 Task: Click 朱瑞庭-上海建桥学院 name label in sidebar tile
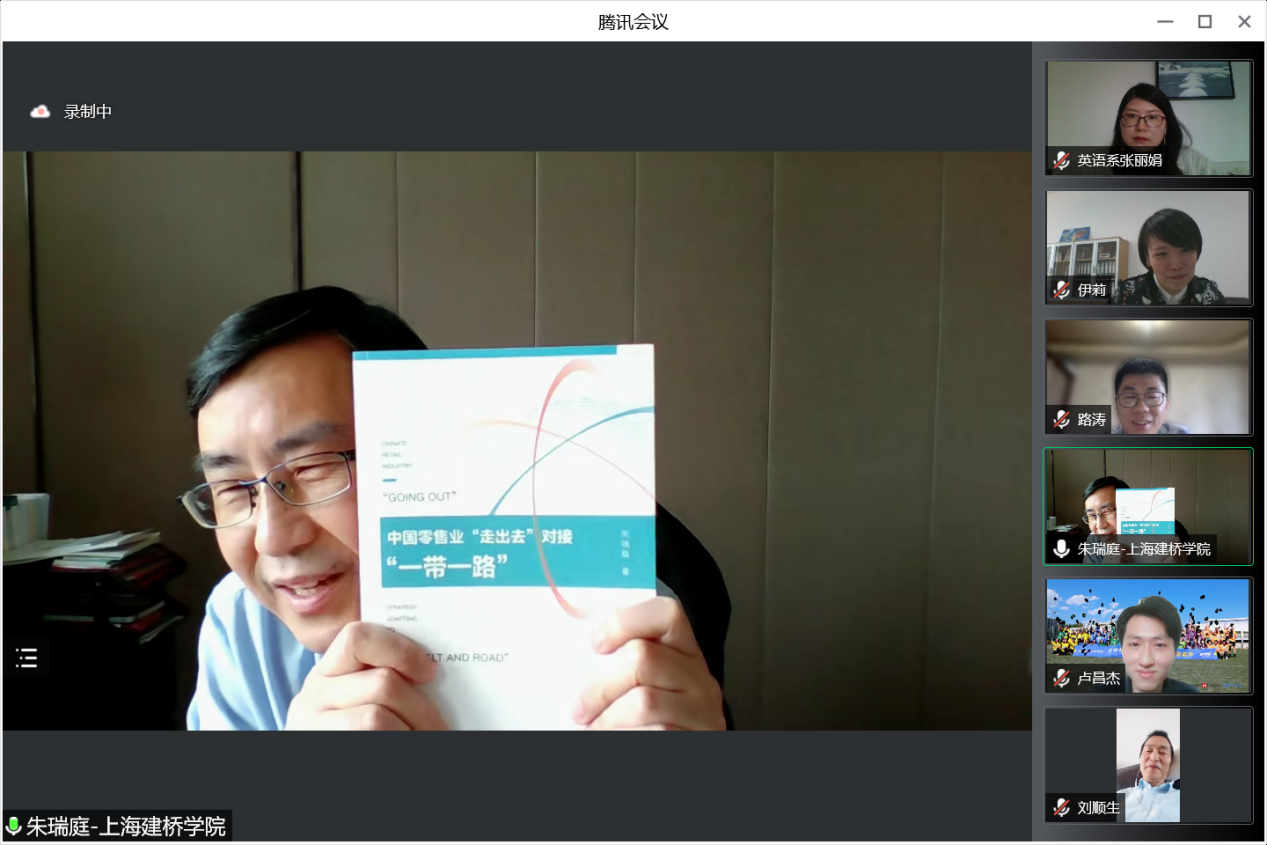point(1143,549)
